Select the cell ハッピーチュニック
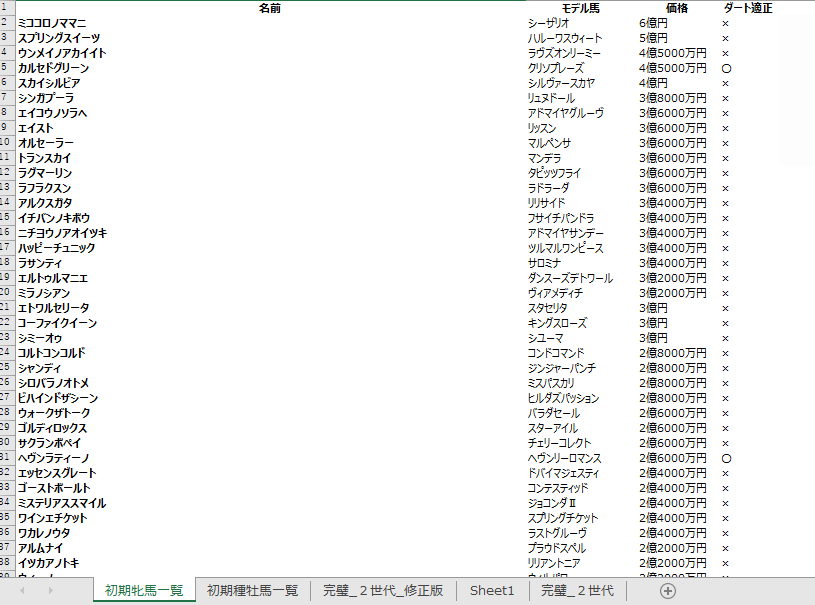The height and width of the screenshot is (605, 815). coord(270,248)
